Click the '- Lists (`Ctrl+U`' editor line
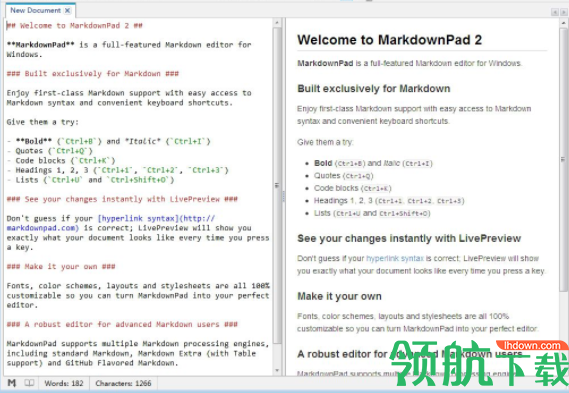Viewport: 569px width, 393px height. point(91,180)
